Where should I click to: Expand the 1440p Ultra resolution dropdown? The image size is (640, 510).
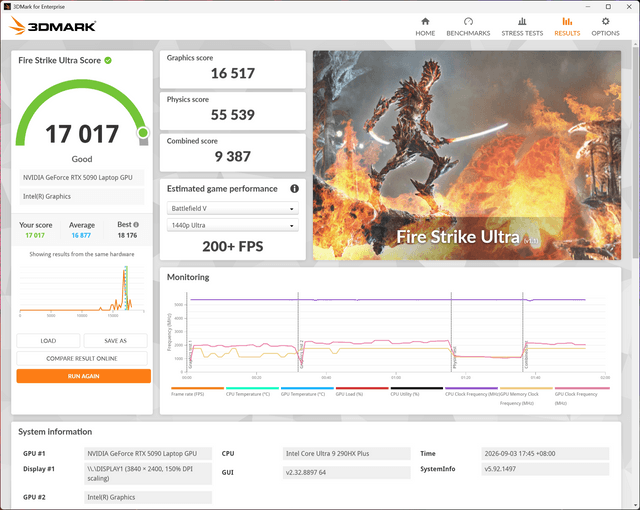click(x=233, y=225)
